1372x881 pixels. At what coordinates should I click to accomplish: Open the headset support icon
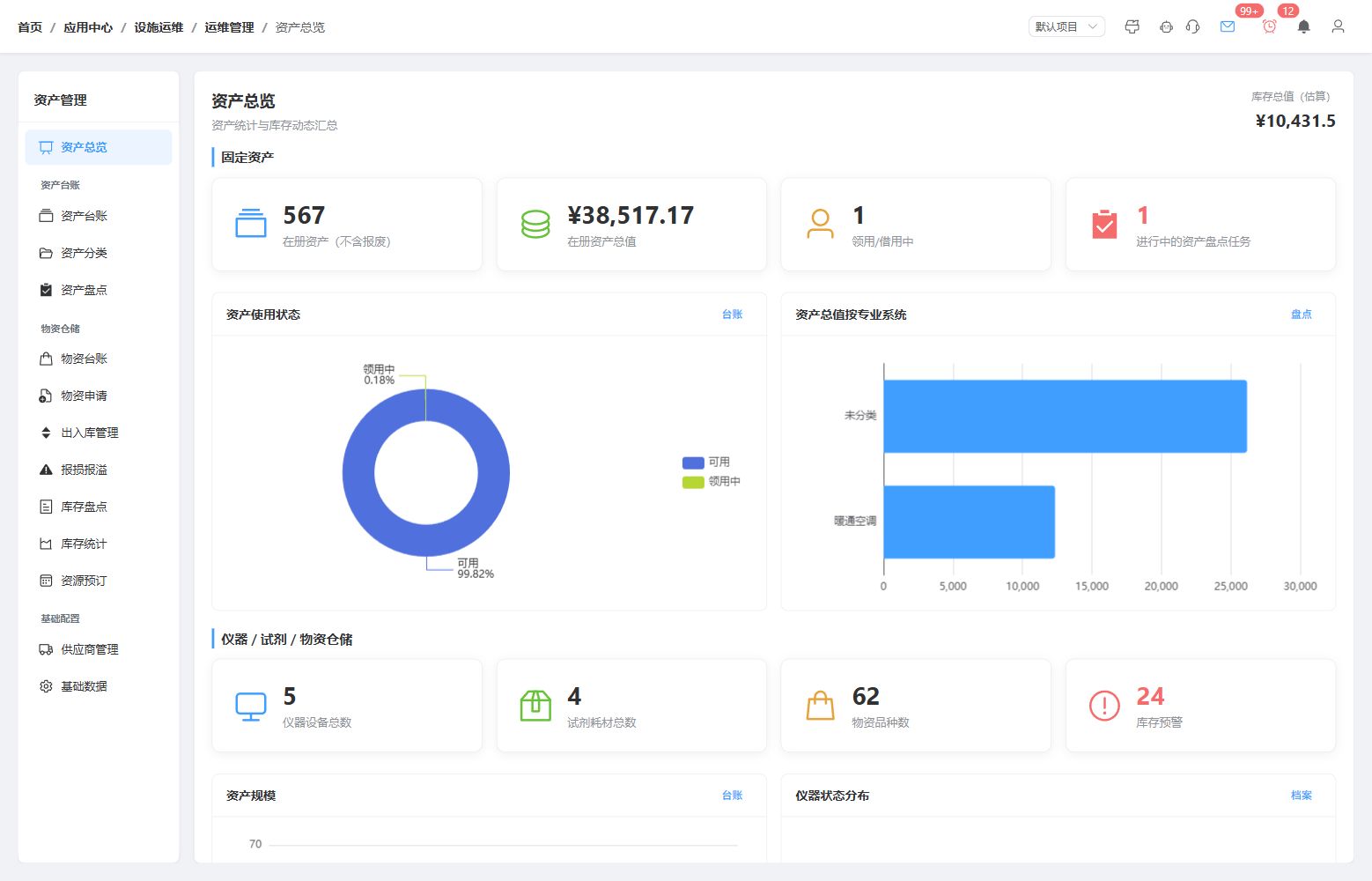tap(1193, 26)
